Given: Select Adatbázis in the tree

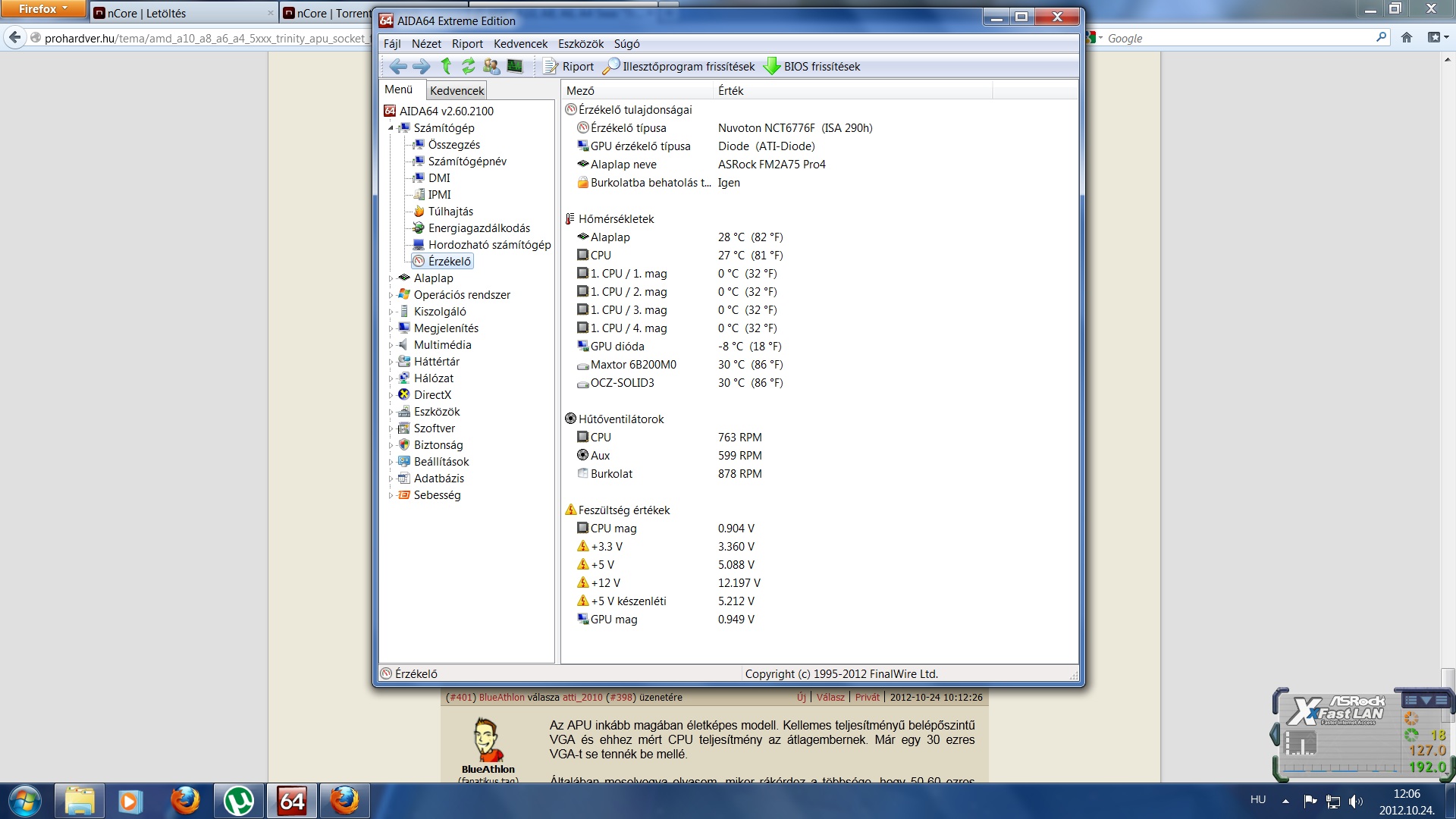Looking at the screenshot, I should (438, 479).
